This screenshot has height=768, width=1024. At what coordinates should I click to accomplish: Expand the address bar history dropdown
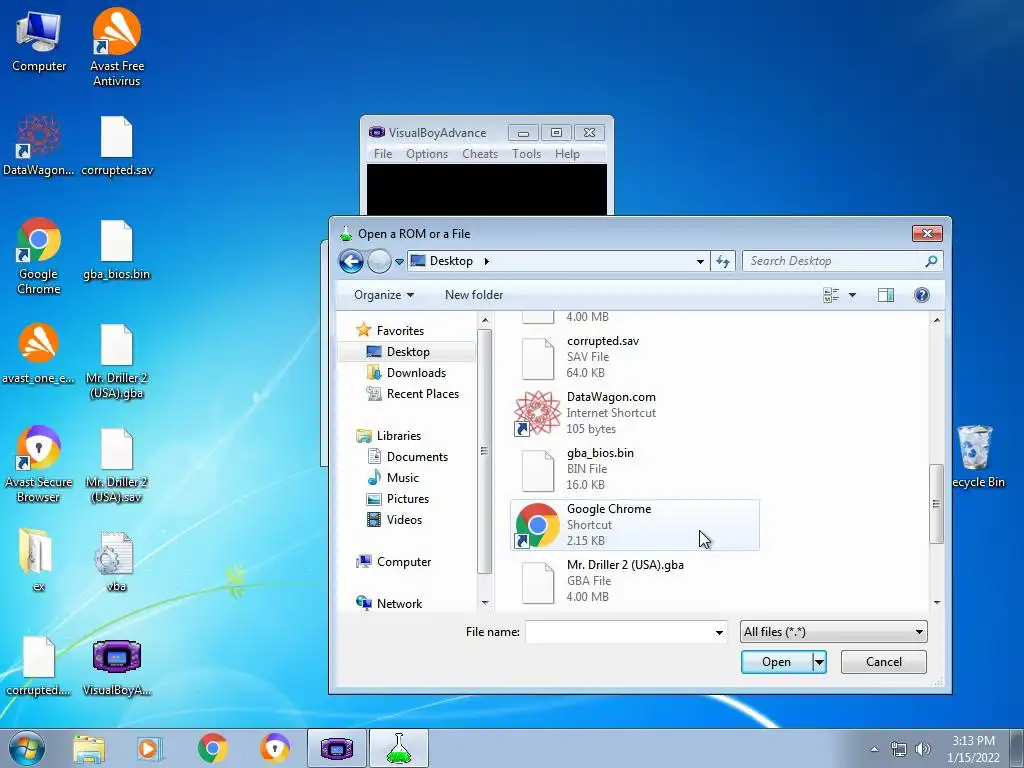pyautogui.click(x=700, y=261)
